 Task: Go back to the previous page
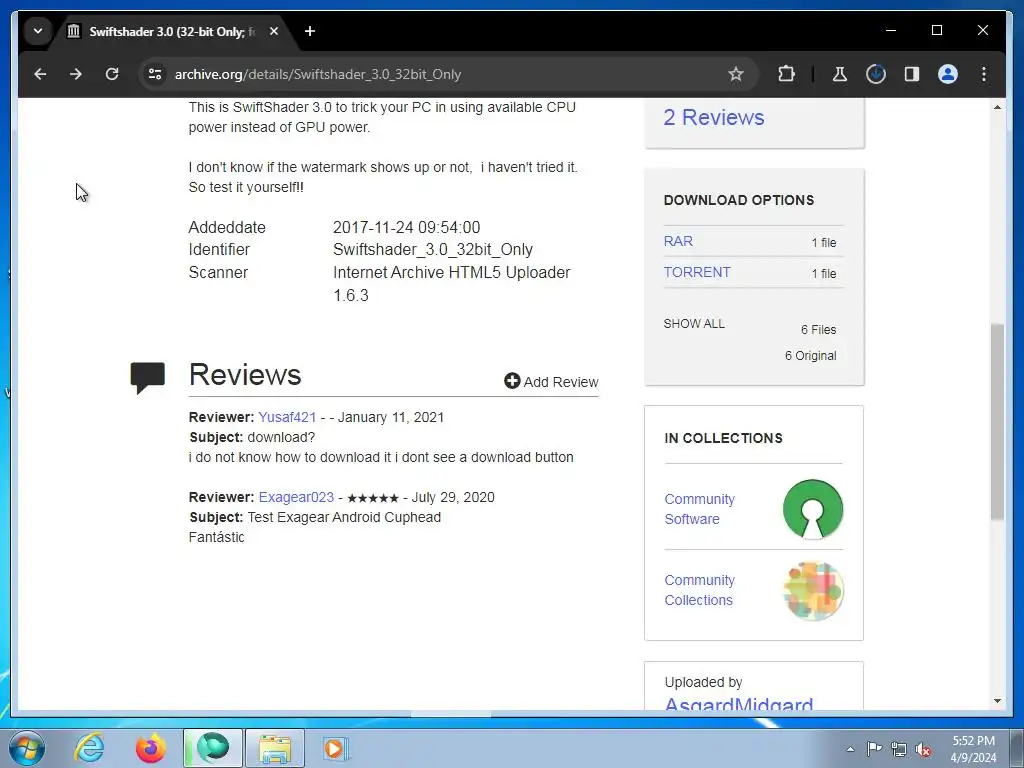[40, 74]
